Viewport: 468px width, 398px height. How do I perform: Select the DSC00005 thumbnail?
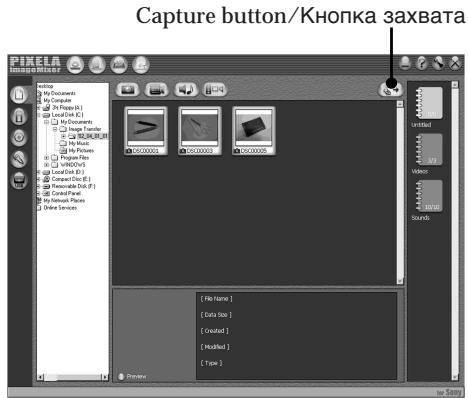(254, 131)
